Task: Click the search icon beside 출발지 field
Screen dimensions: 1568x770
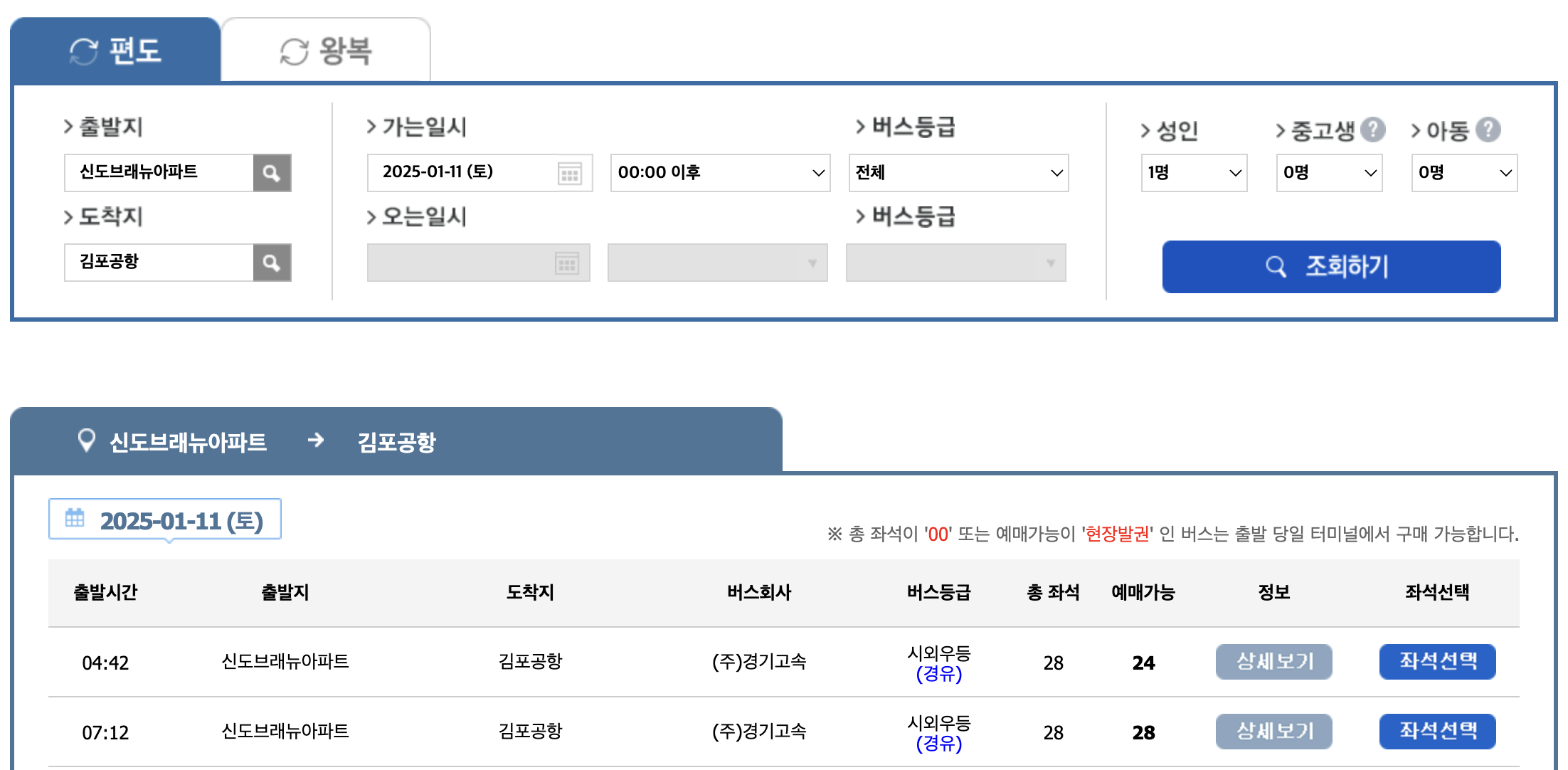Action: [272, 172]
